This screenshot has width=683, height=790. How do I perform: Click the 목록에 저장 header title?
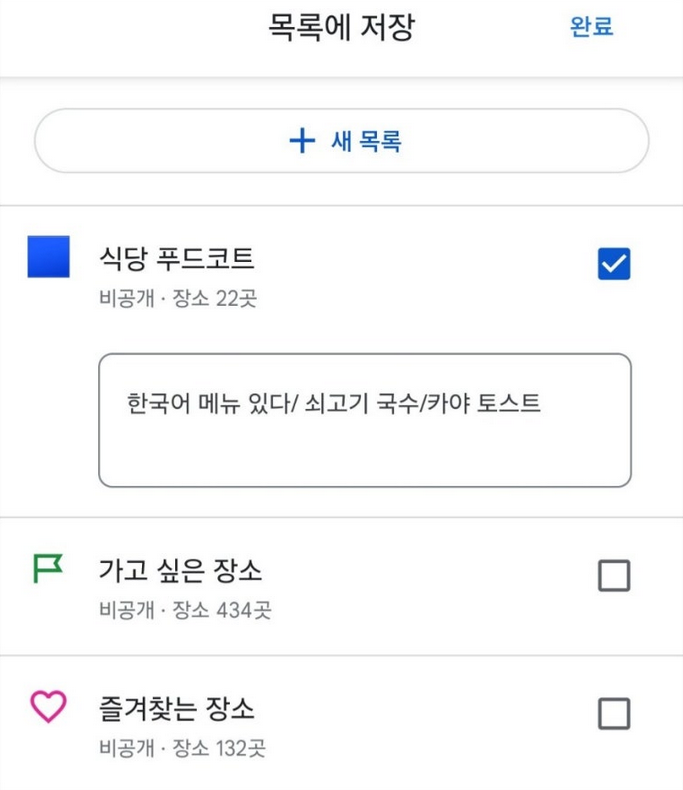click(341, 27)
